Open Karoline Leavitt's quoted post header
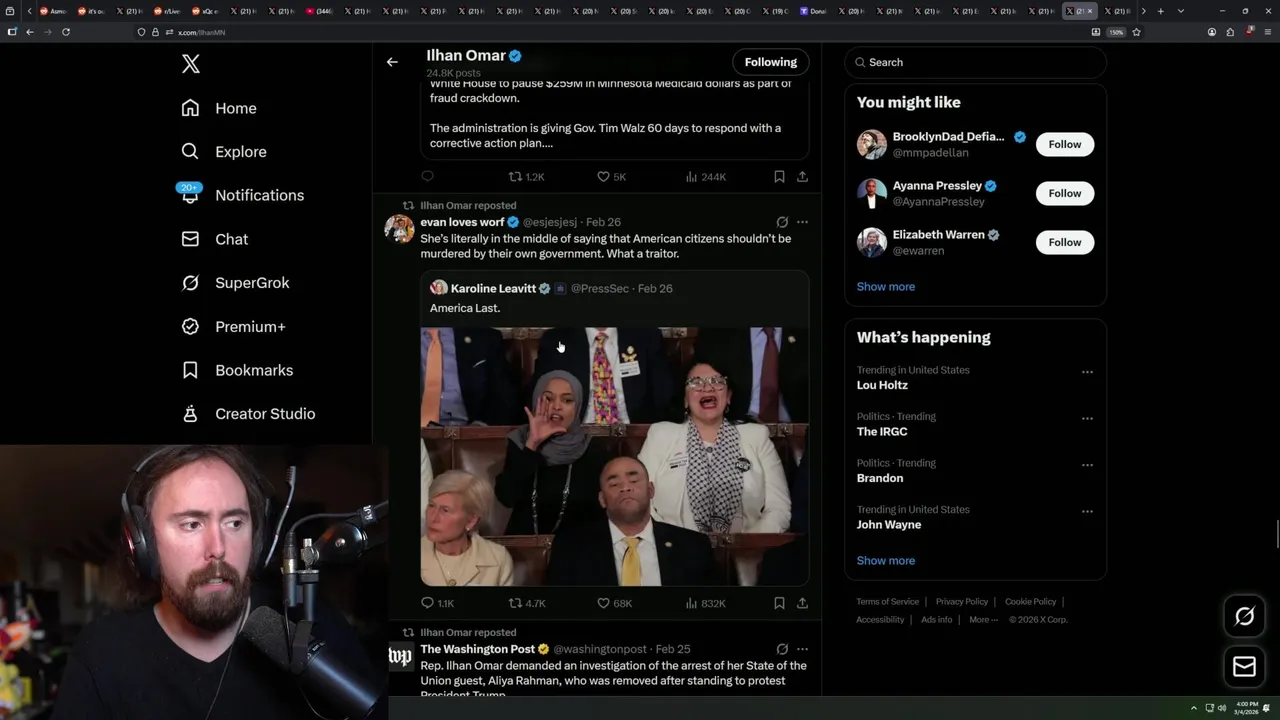The width and height of the screenshot is (1280, 720). [551, 288]
